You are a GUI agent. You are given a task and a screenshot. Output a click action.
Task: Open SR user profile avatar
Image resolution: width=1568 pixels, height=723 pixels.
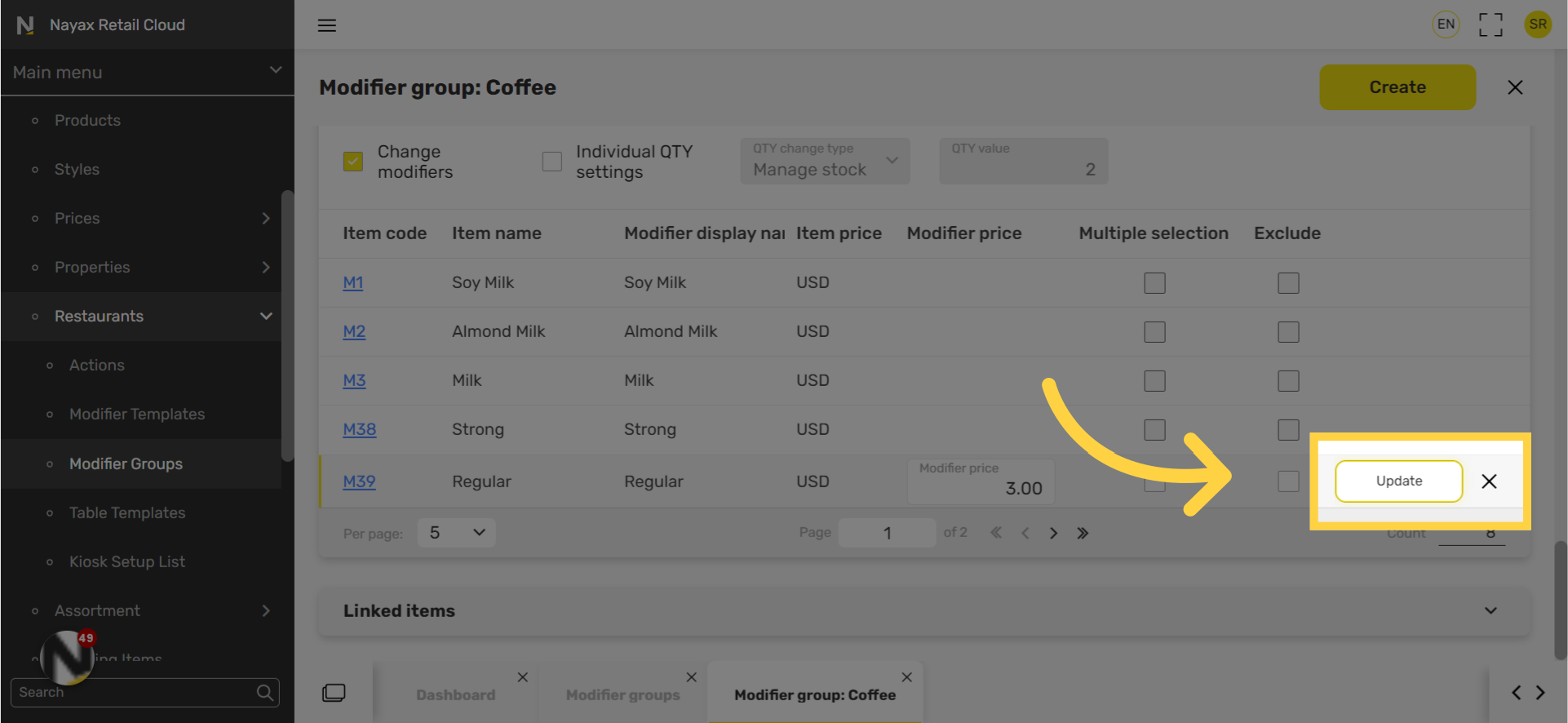coord(1538,24)
